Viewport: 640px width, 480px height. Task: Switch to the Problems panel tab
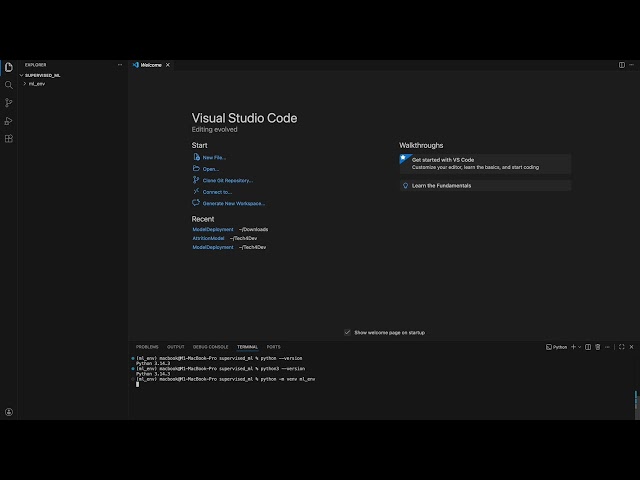(x=147, y=347)
